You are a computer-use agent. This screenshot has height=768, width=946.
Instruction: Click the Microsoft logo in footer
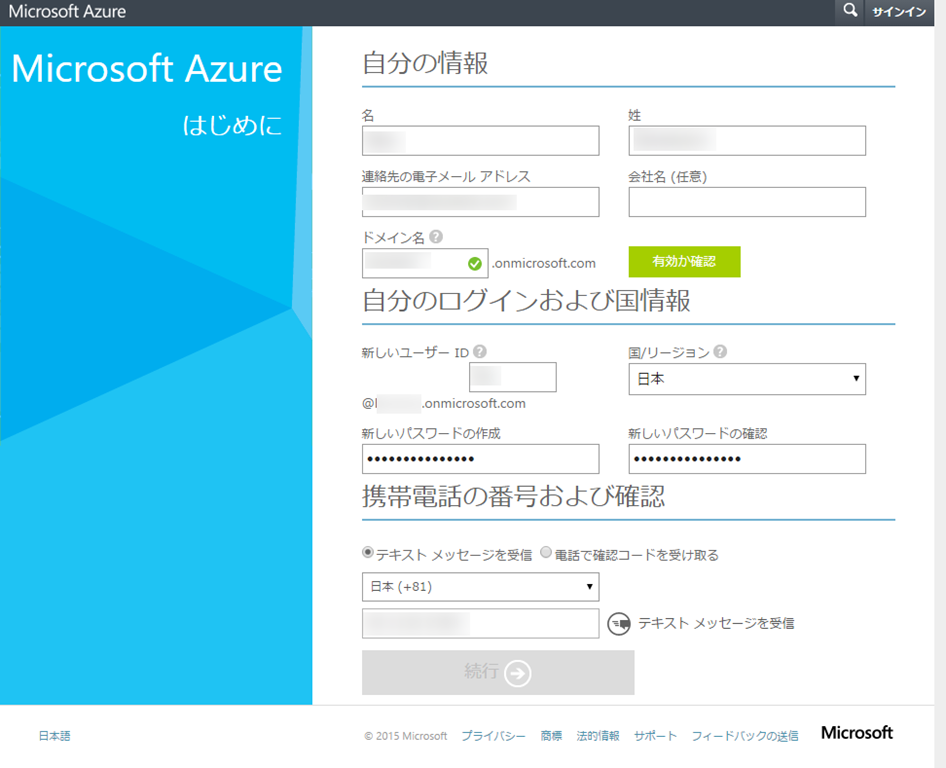(857, 732)
